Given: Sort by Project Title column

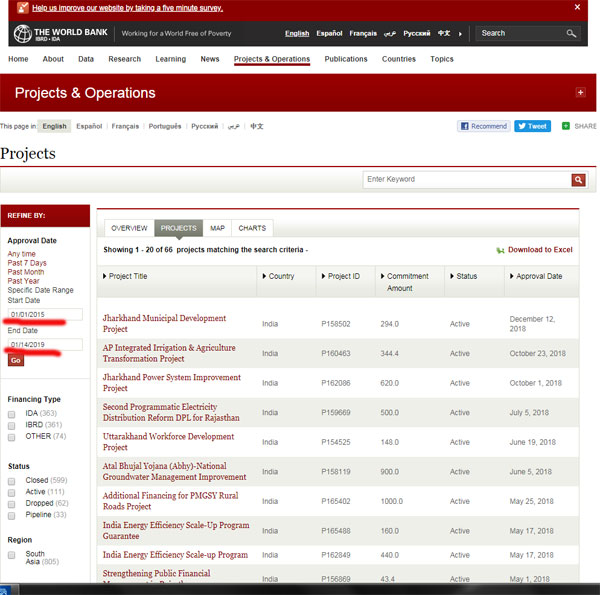Looking at the screenshot, I should (x=125, y=276).
